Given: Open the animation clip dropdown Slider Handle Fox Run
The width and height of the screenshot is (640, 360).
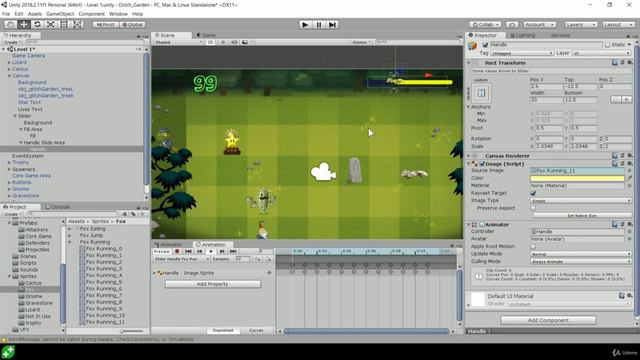Looking at the screenshot, I should (181, 259).
